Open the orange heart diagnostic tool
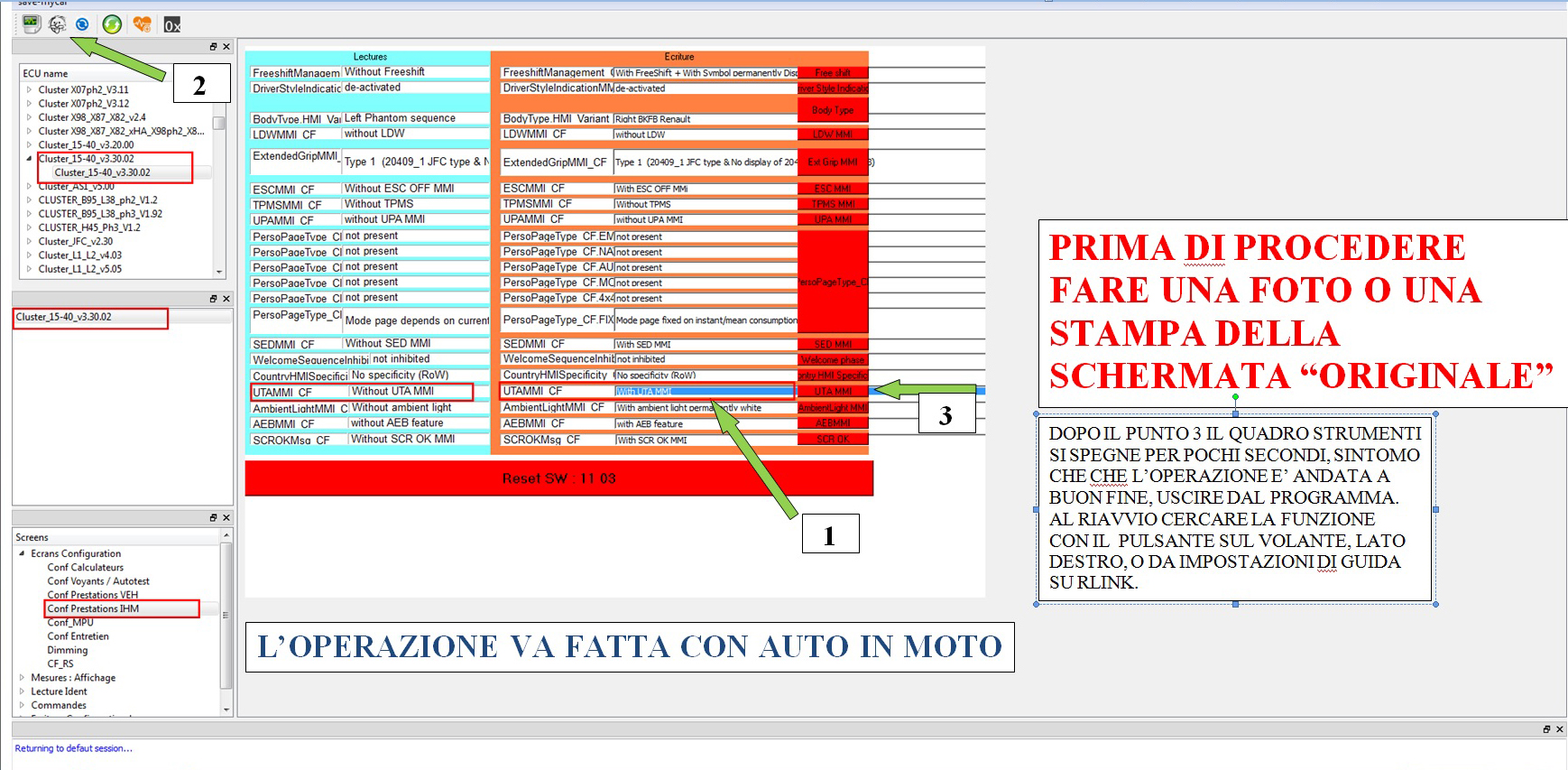This screenshot has height=770, width=1568. [x=142, y=24]
